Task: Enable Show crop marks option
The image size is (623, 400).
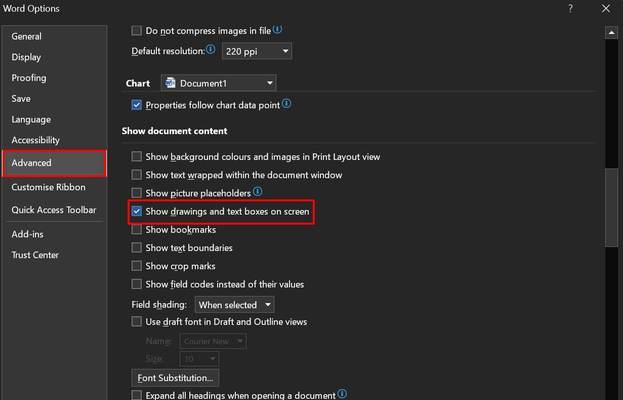Action: click(136, 266)
